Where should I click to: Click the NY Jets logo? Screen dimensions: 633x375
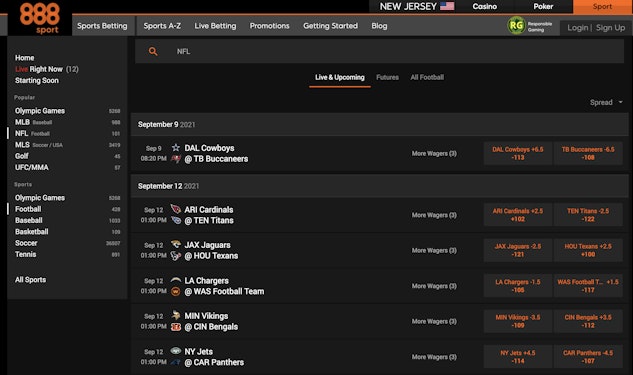176,351
